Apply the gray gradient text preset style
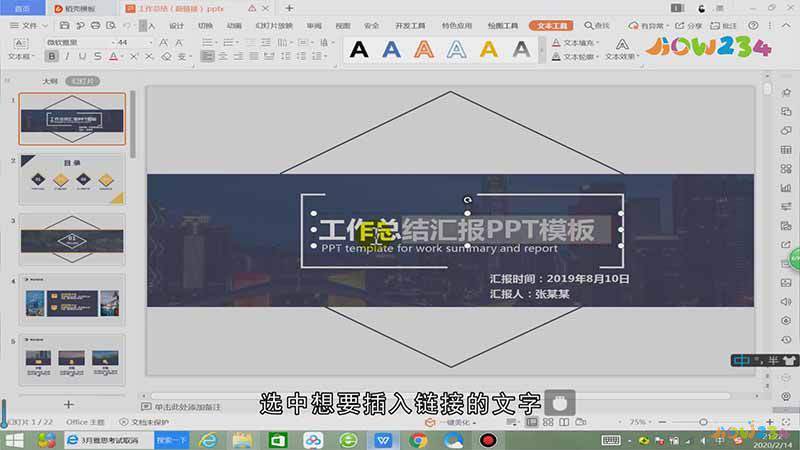800x450 pixels. click(x=521, y=49)
